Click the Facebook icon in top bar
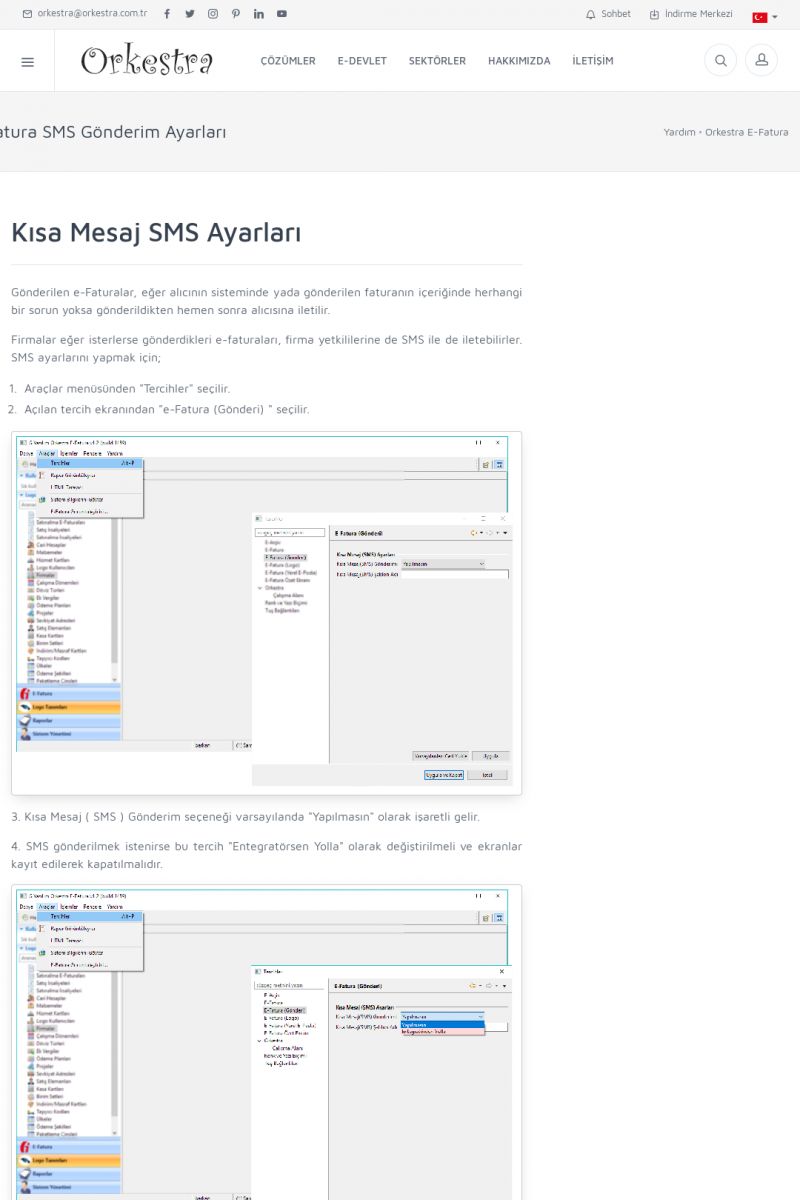Image resolution: width=800 pixels, height=1200 pixels. point(167,14)
